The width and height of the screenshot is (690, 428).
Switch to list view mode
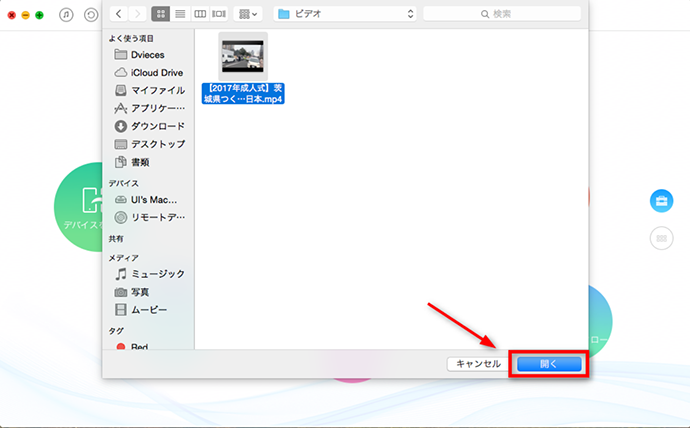click(180, 14)
